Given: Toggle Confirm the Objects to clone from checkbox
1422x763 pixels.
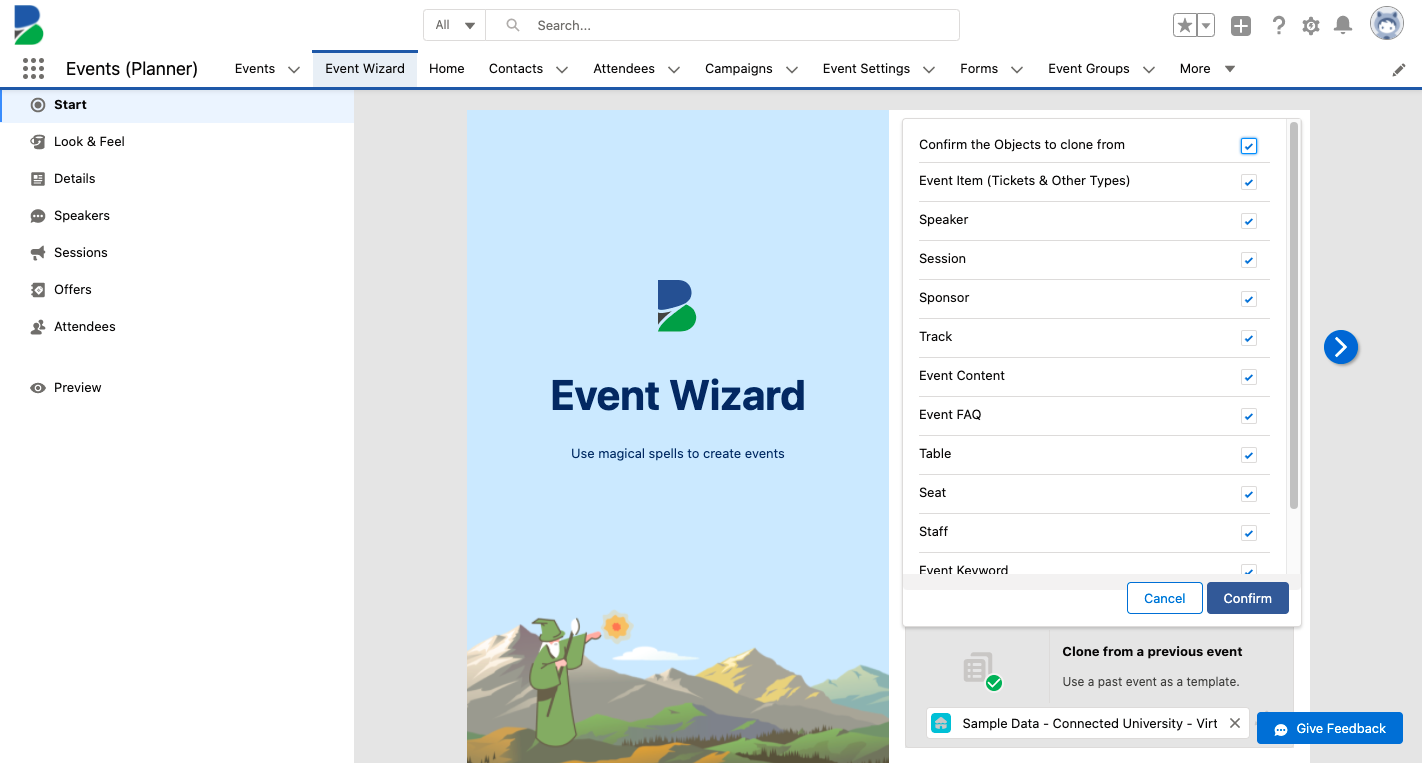Looking at the screenshot, I should [1249, 146].
